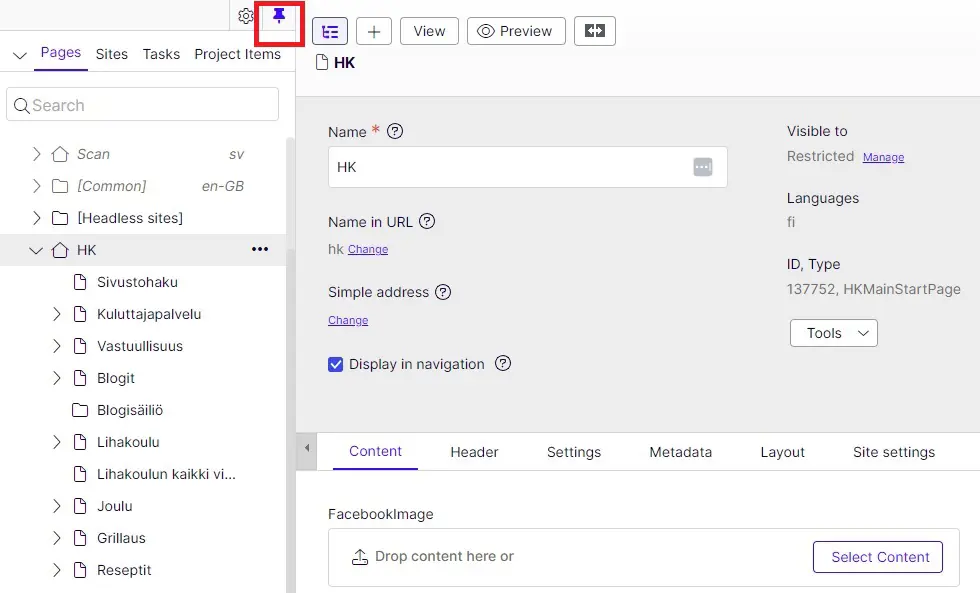Image resolution: width=980 pixels, height=593 pixels.
Task: Click help icon beside Simple address
Action: tap(443, 292)
